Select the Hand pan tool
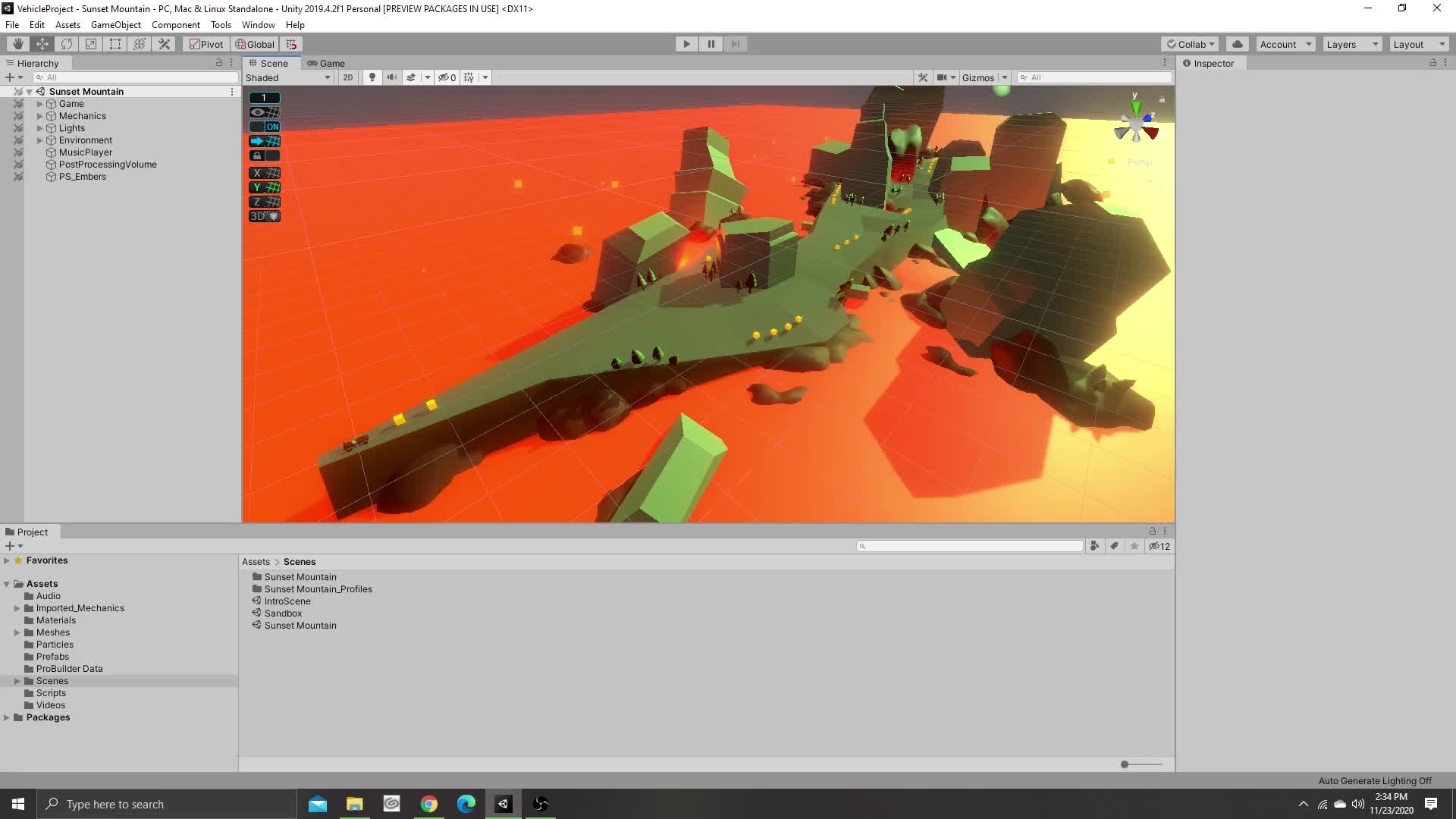The image size is (1456, 819). (x=17, y=44)
